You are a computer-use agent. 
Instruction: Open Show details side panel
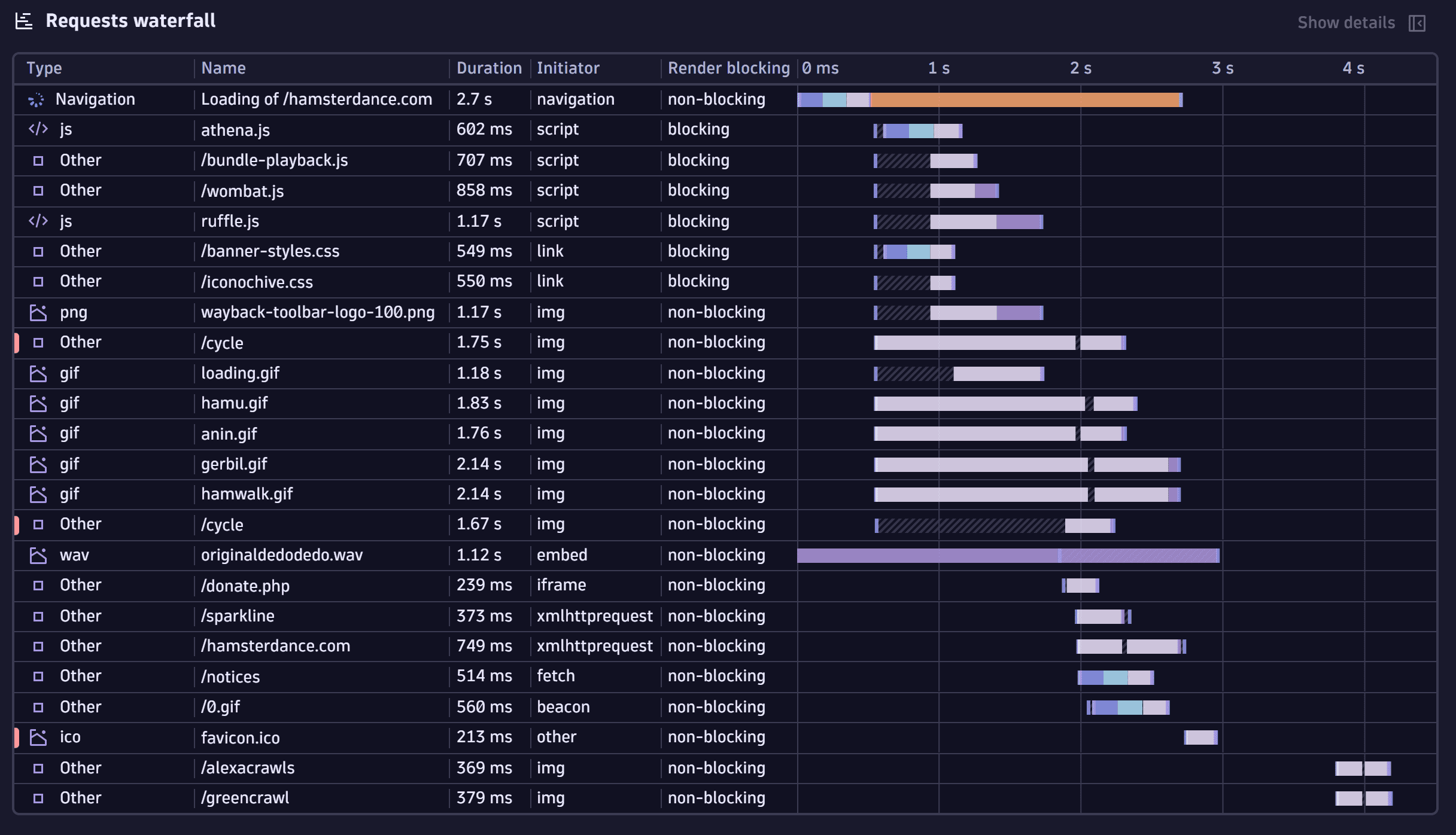click(x=1345, y=23)
